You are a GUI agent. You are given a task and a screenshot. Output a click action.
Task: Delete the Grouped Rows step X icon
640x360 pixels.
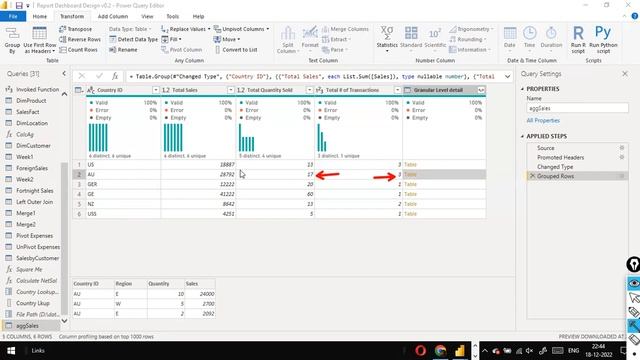pos(532,176)
